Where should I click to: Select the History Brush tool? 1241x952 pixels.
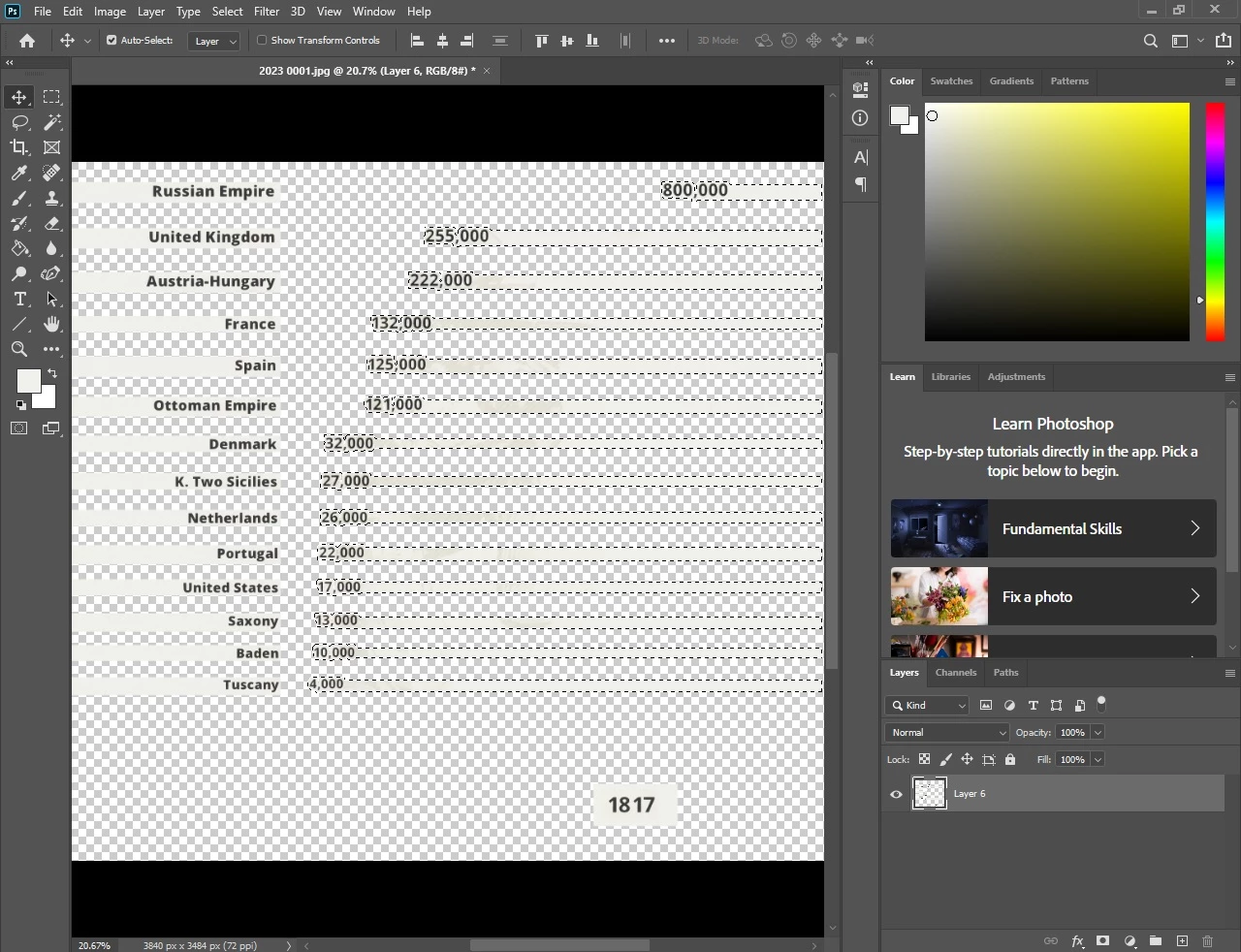19,223
